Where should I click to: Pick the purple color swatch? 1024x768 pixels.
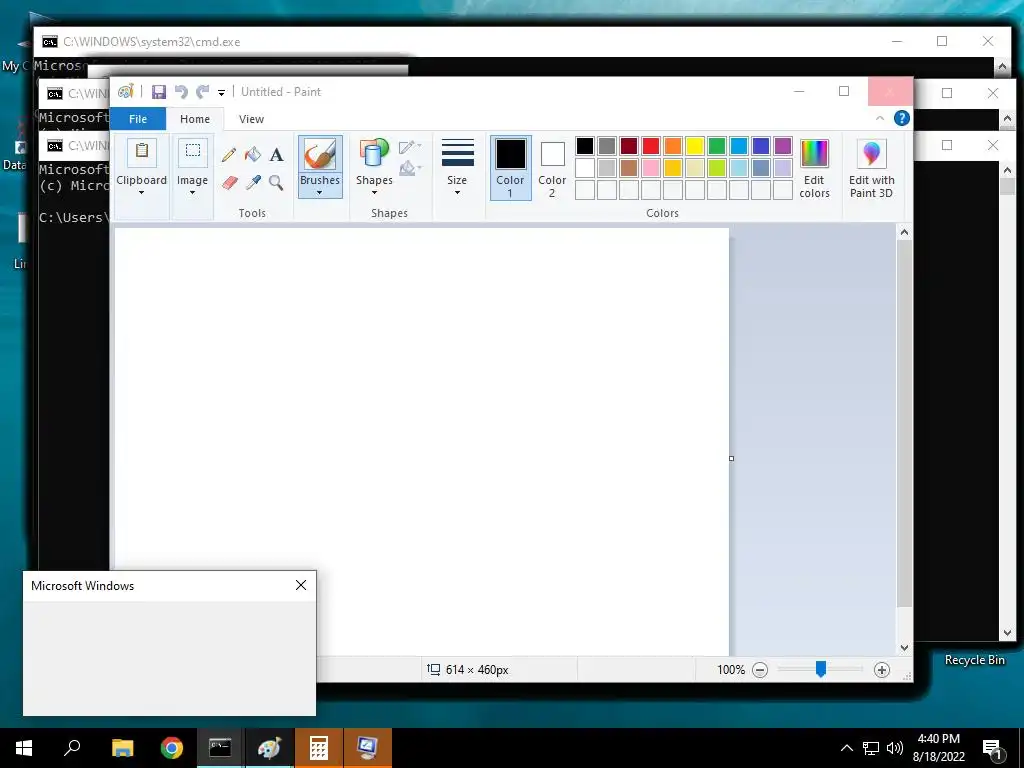(782, 146)
